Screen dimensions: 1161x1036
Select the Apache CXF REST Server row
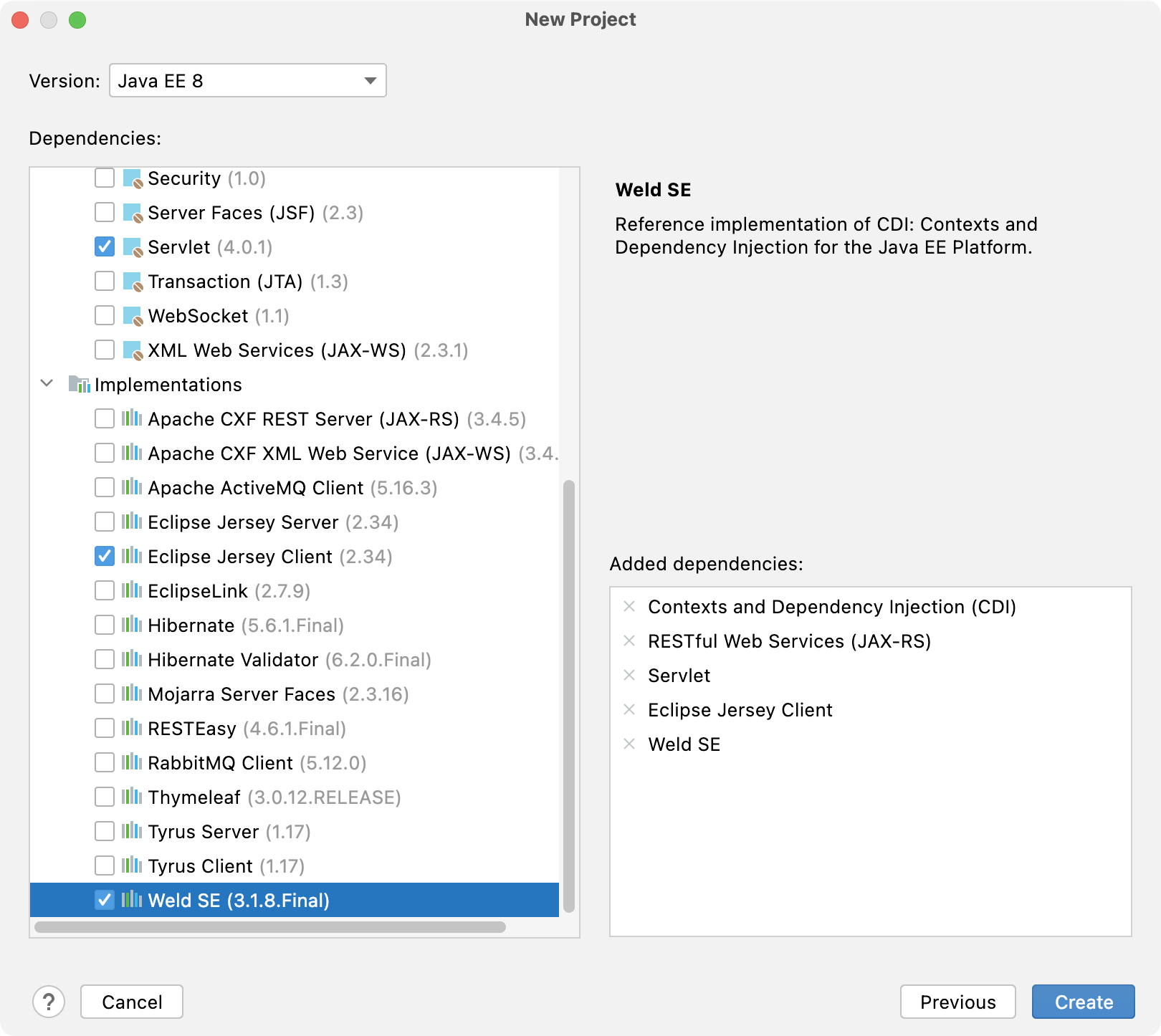pos(295,419)
